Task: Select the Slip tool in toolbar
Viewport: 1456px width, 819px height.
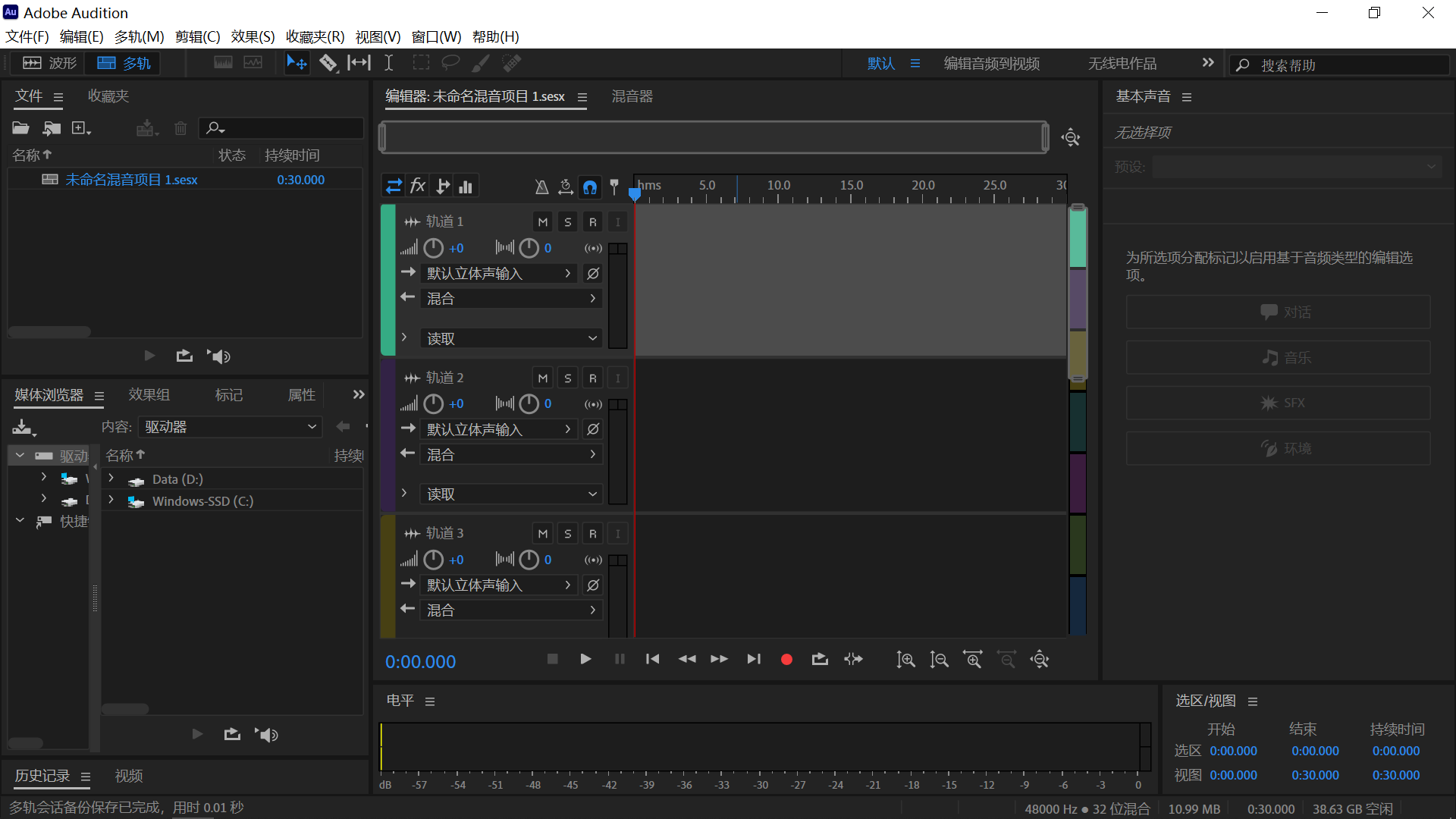Action: pyautogui.click(x=359, y=63)
